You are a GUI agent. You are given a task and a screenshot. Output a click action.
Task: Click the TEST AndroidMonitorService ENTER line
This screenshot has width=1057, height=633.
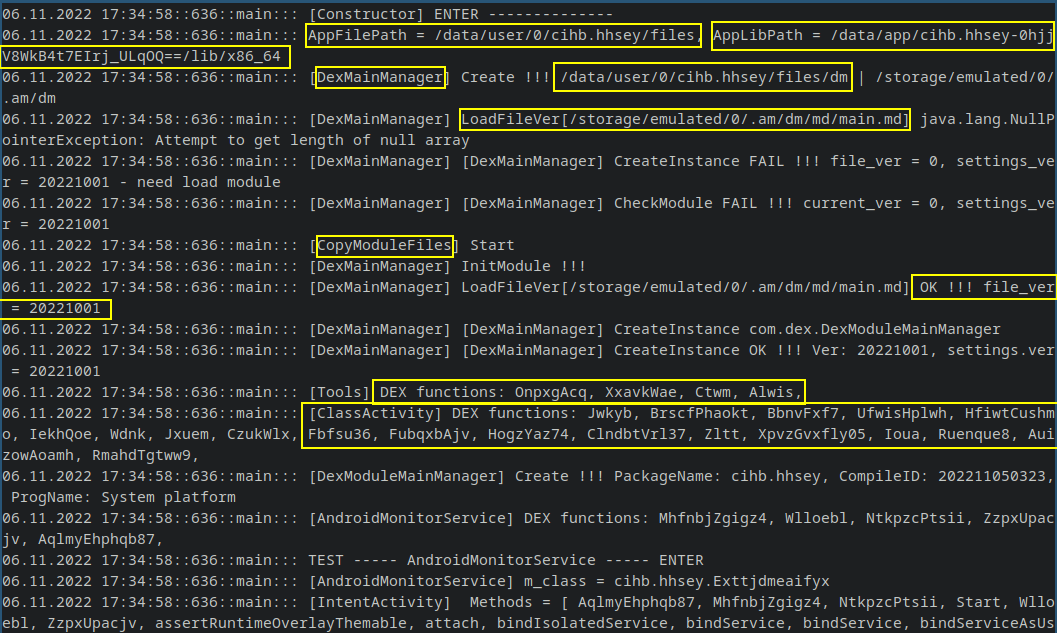pyautogui.click(x=505, y=560)
